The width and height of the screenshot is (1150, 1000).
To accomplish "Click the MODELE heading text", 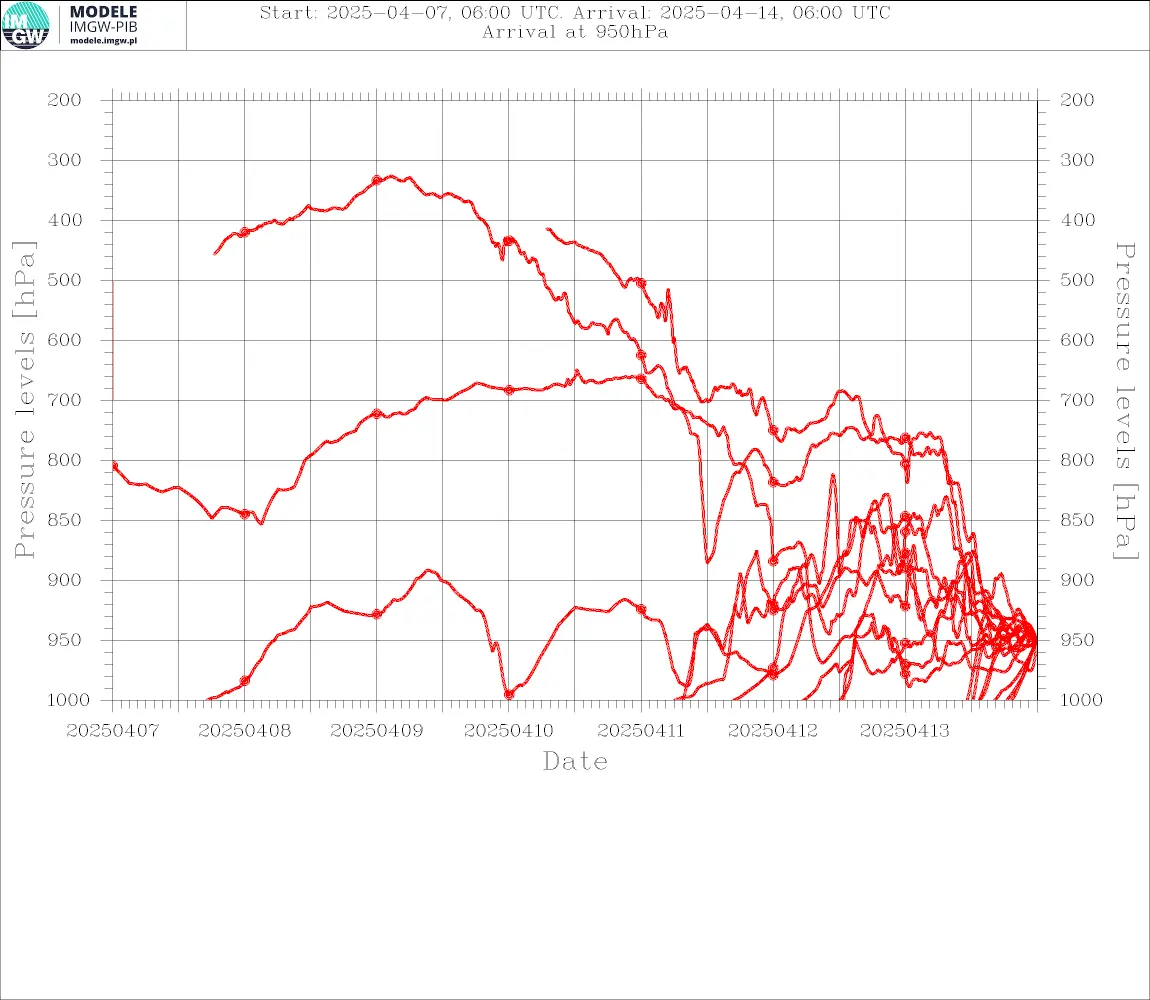I will [x=103, y=12].
